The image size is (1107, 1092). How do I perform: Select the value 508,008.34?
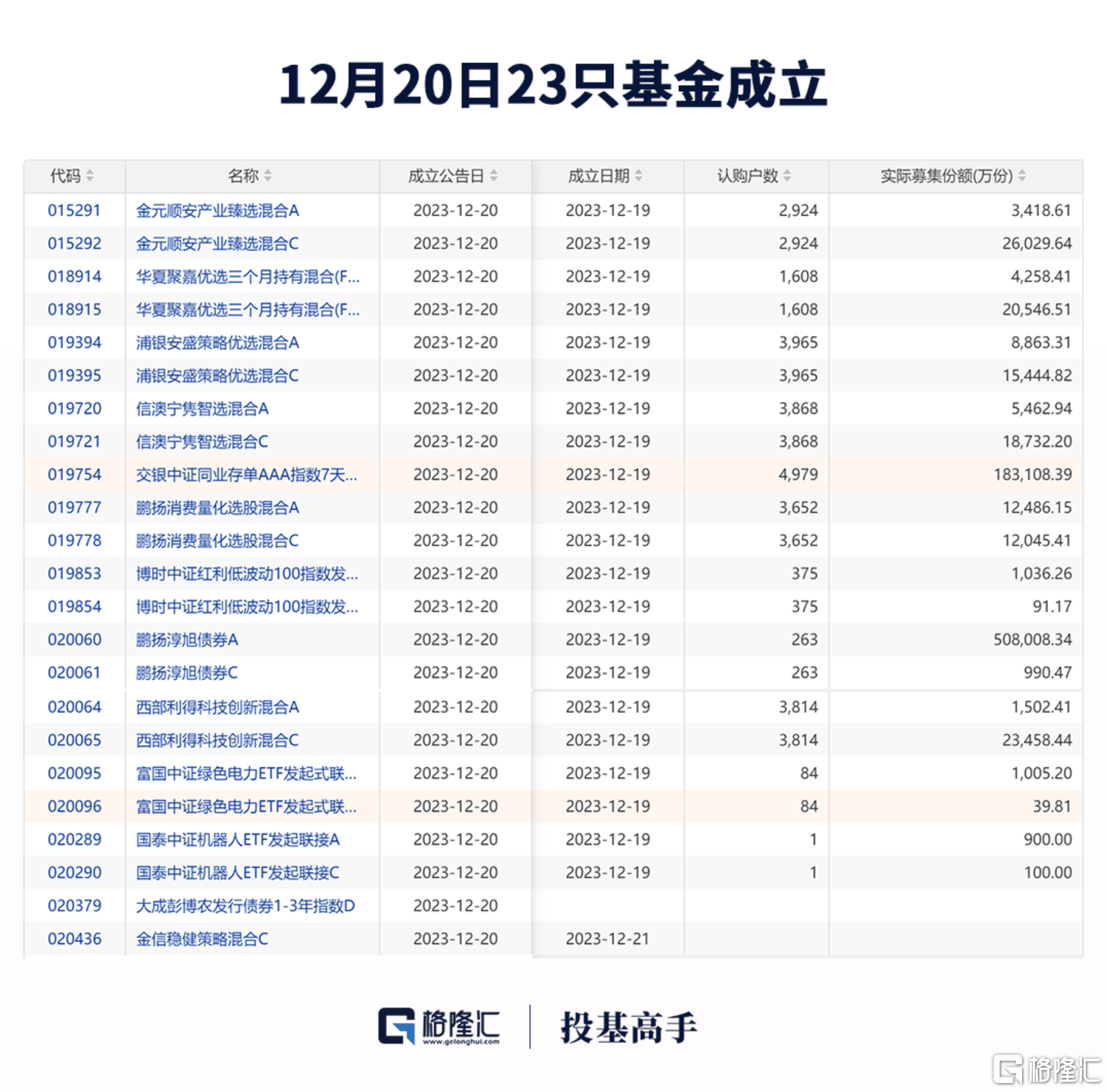(1032, 640)
